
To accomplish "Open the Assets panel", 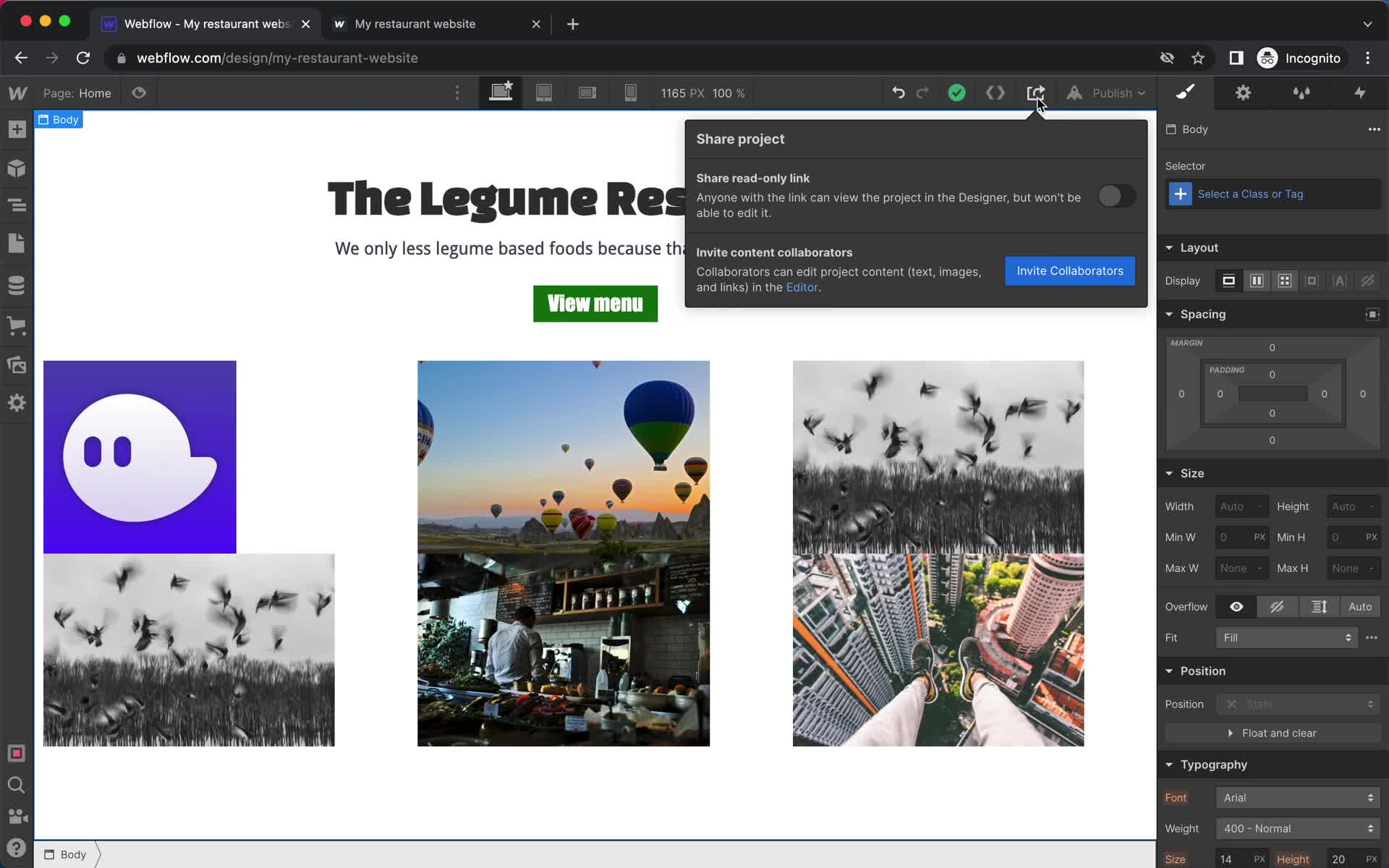I will [17, 364].
